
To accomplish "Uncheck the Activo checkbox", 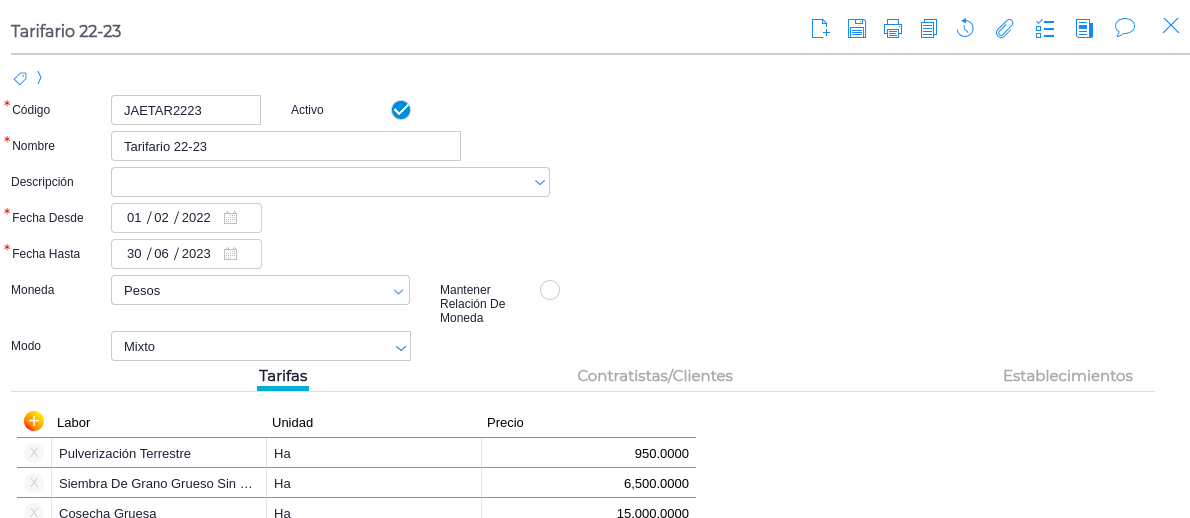I will point(401,110).
